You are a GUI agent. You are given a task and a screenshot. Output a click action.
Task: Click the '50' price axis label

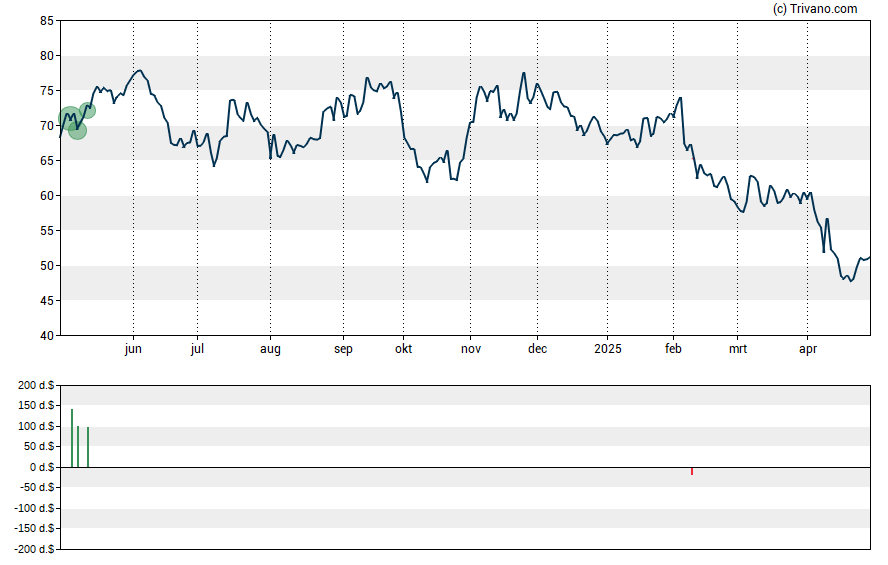pyautogui.click(x=47, y=266)
